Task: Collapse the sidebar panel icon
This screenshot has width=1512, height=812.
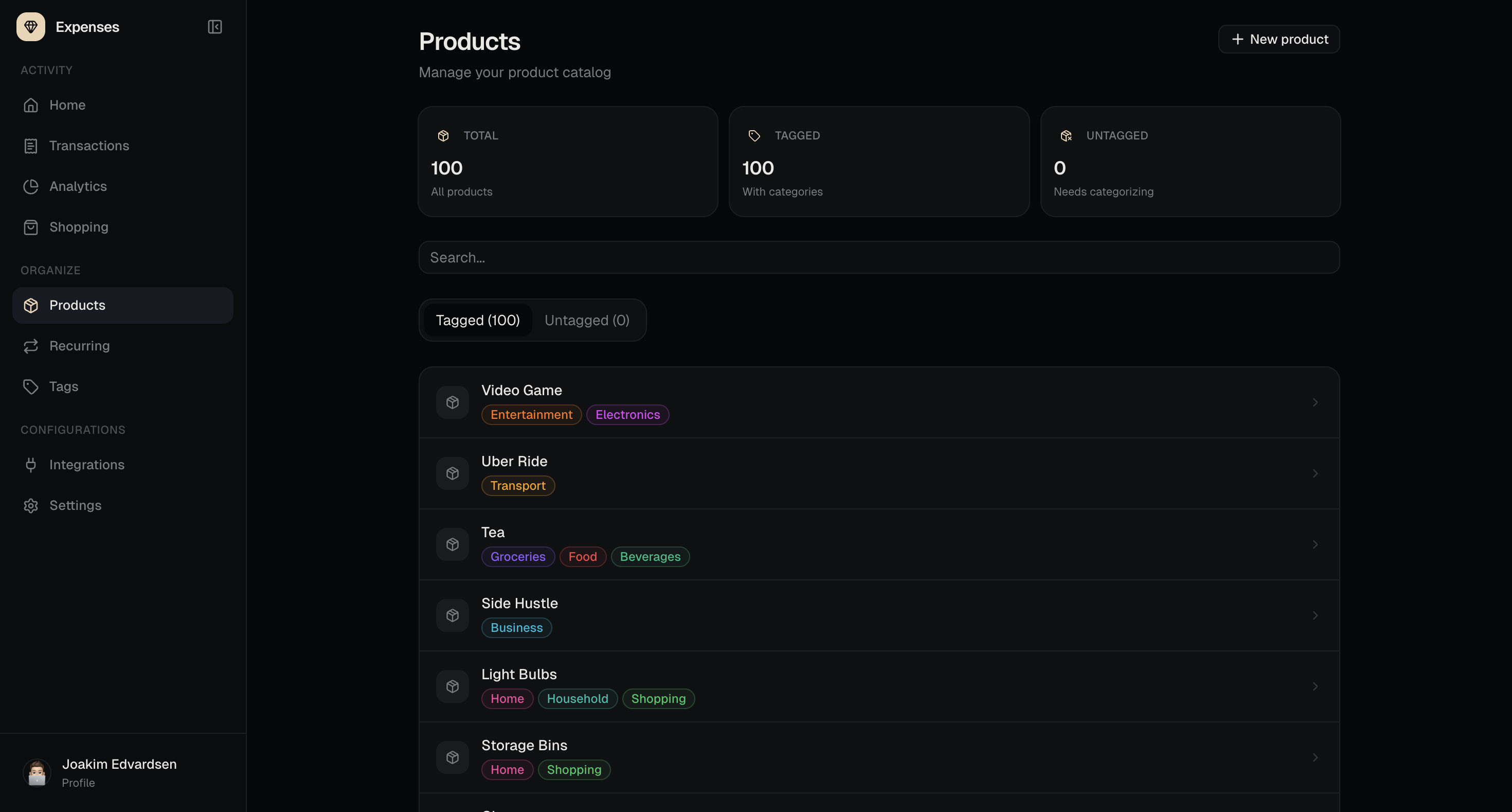Action: tap(215, 27)
